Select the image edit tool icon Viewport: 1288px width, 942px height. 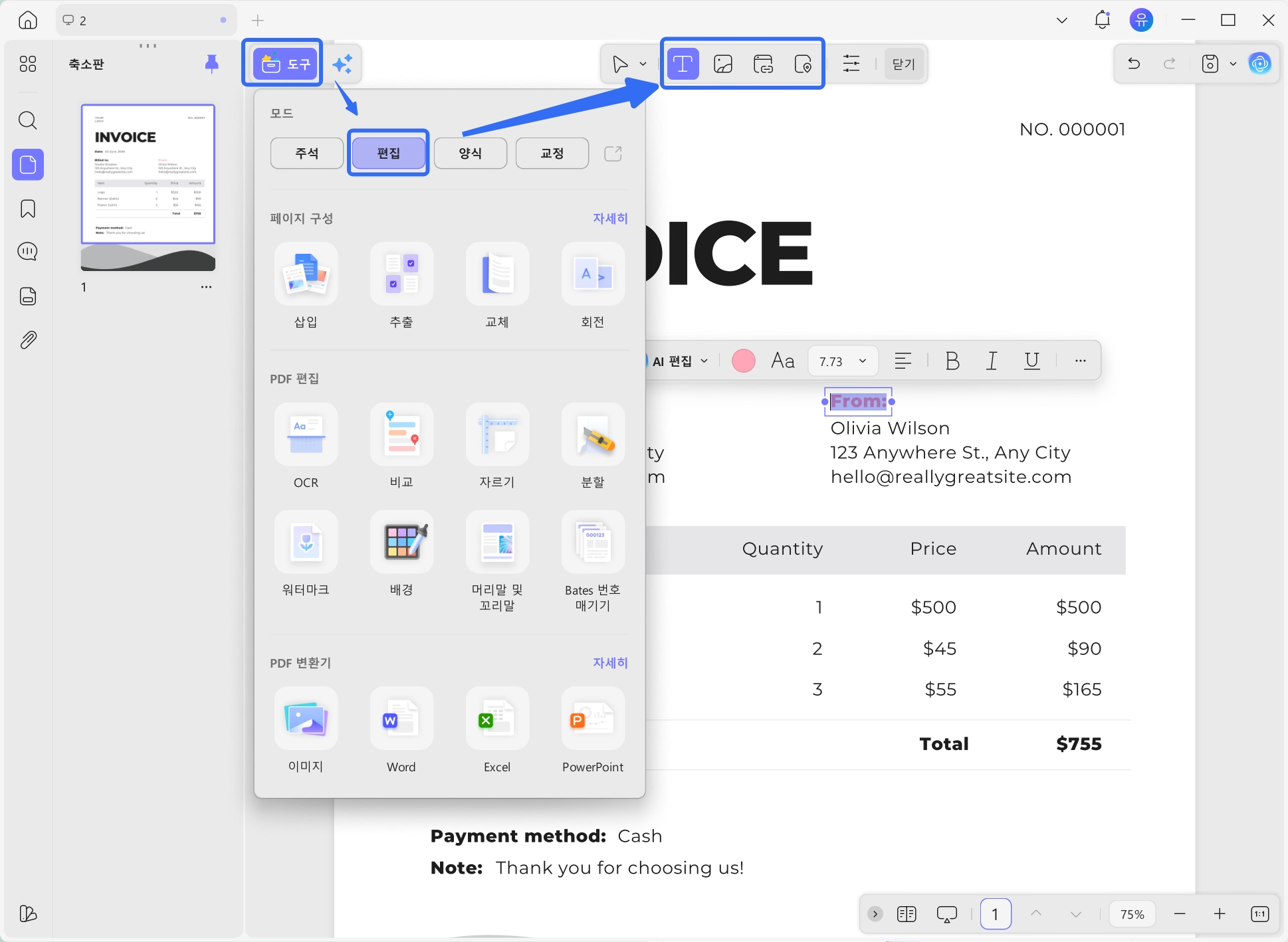pos(723,64)
